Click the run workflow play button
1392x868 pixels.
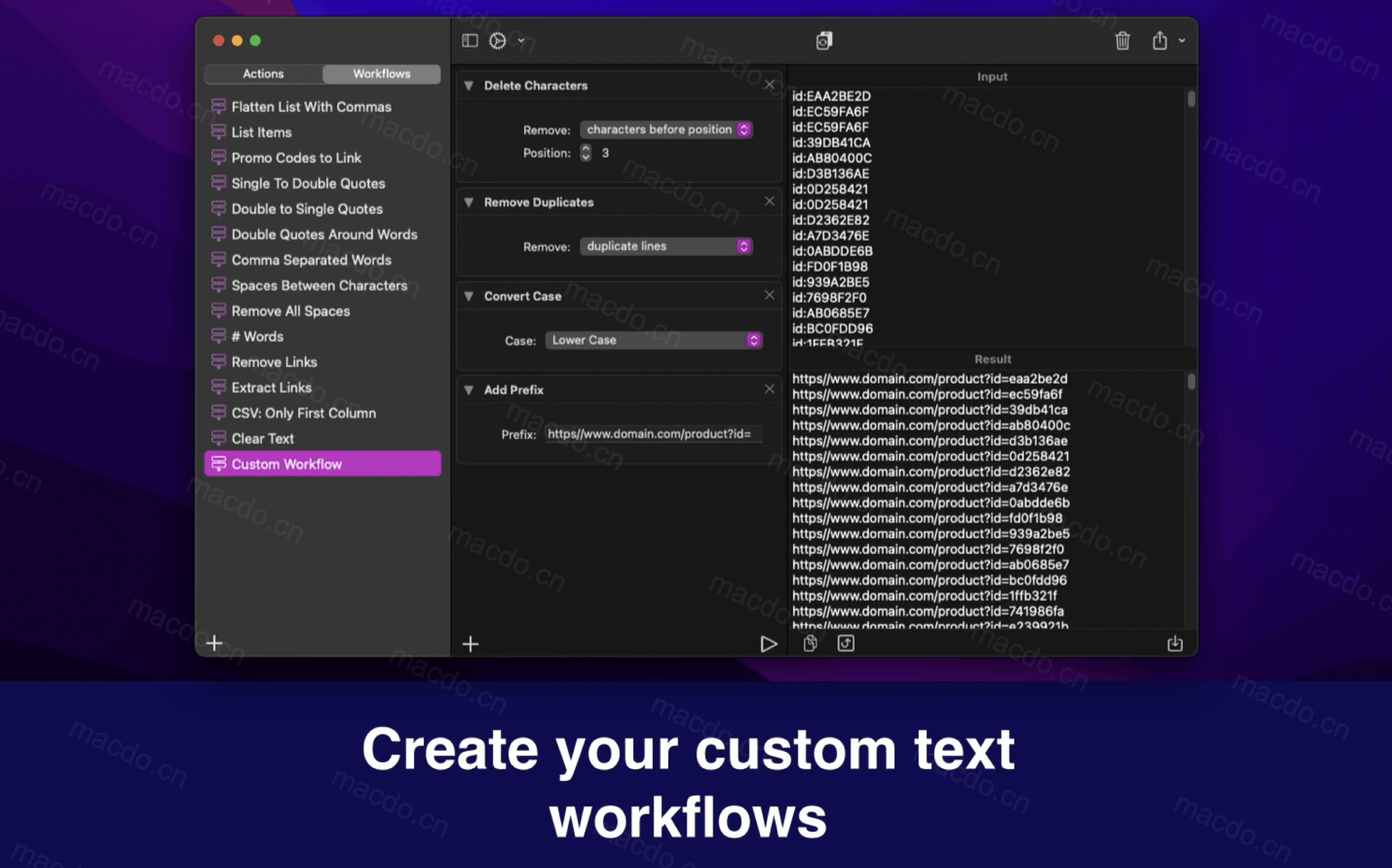[x=769, y=643]
